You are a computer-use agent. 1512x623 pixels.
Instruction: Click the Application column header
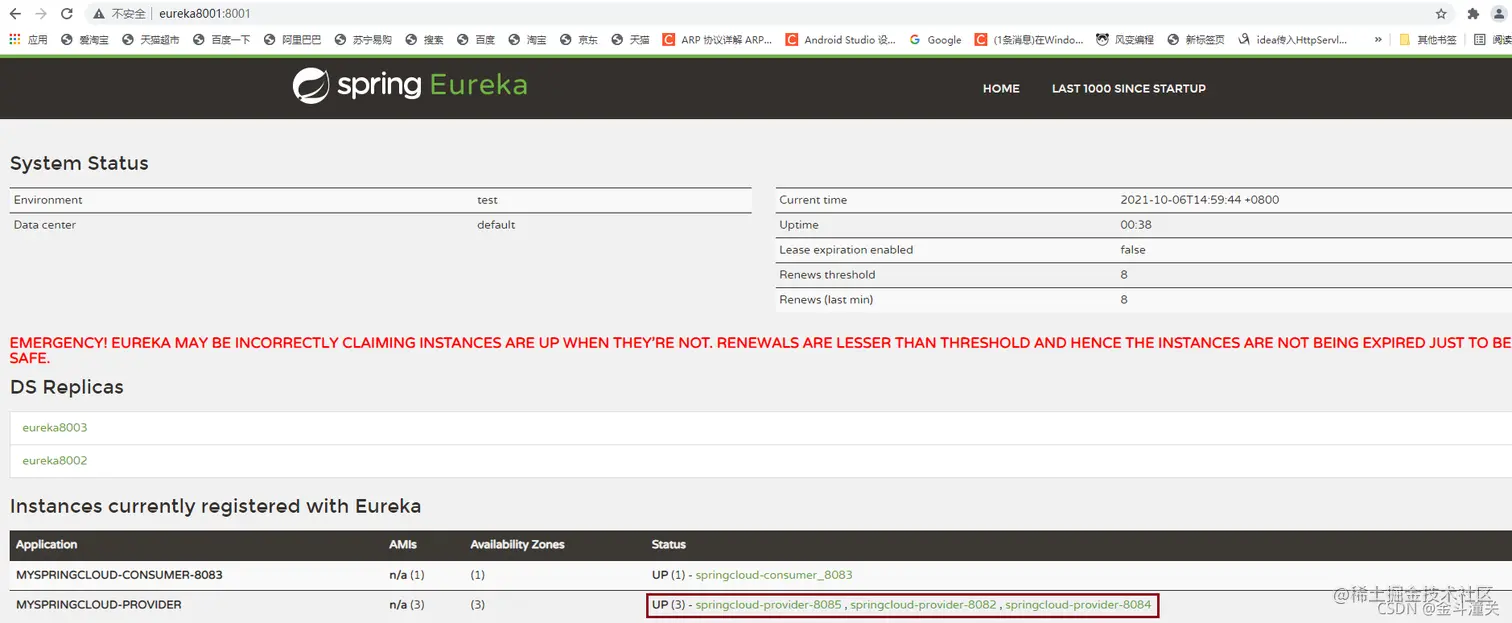[x=46, y=545]
